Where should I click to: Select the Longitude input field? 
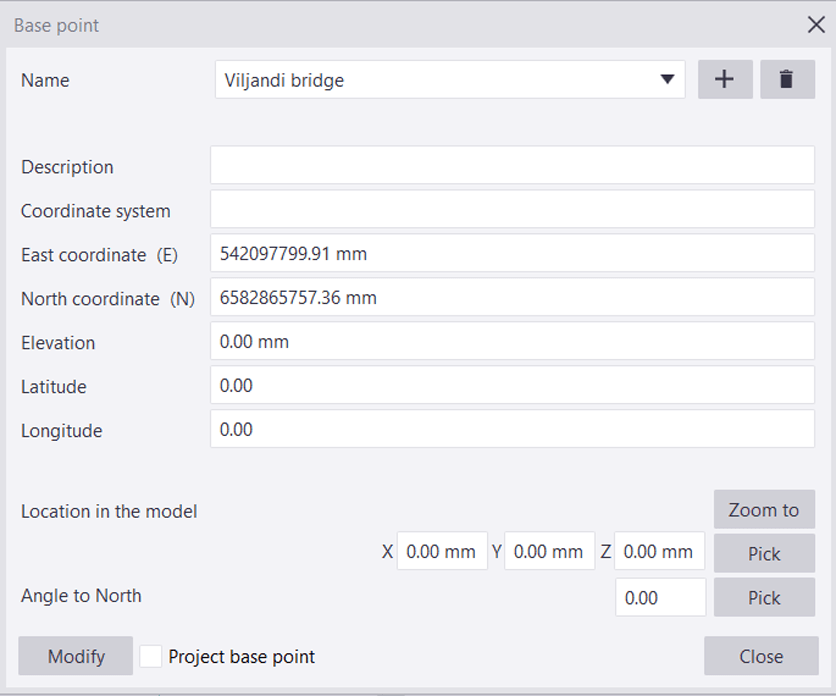point(512,429)
